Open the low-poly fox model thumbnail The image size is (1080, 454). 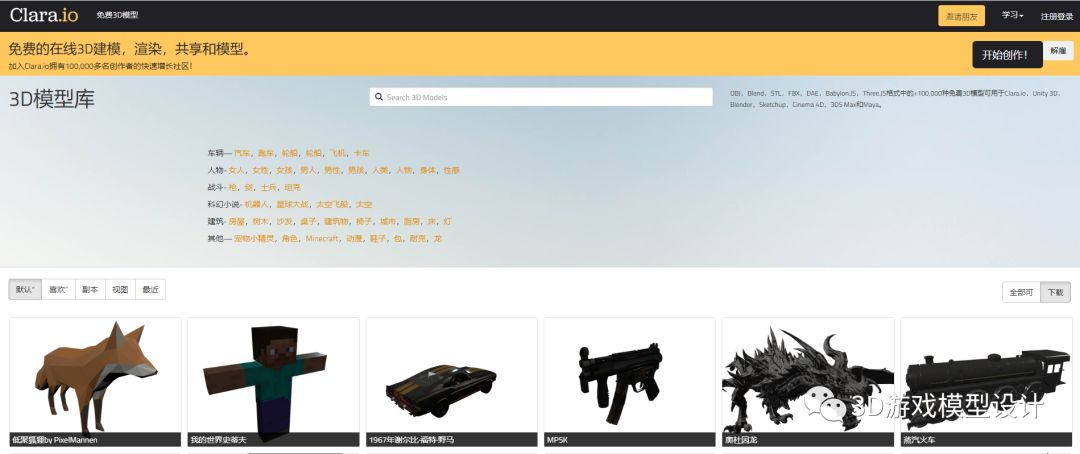coord(95,382)
